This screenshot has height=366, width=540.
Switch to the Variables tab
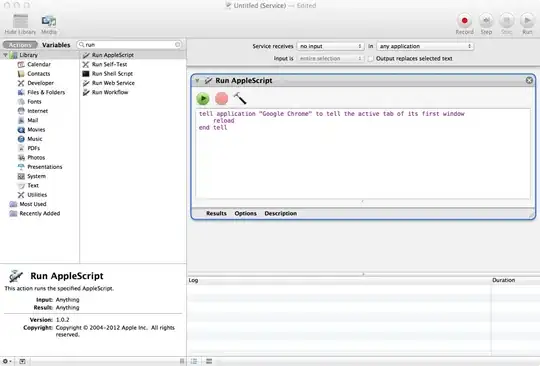(56, 45)
